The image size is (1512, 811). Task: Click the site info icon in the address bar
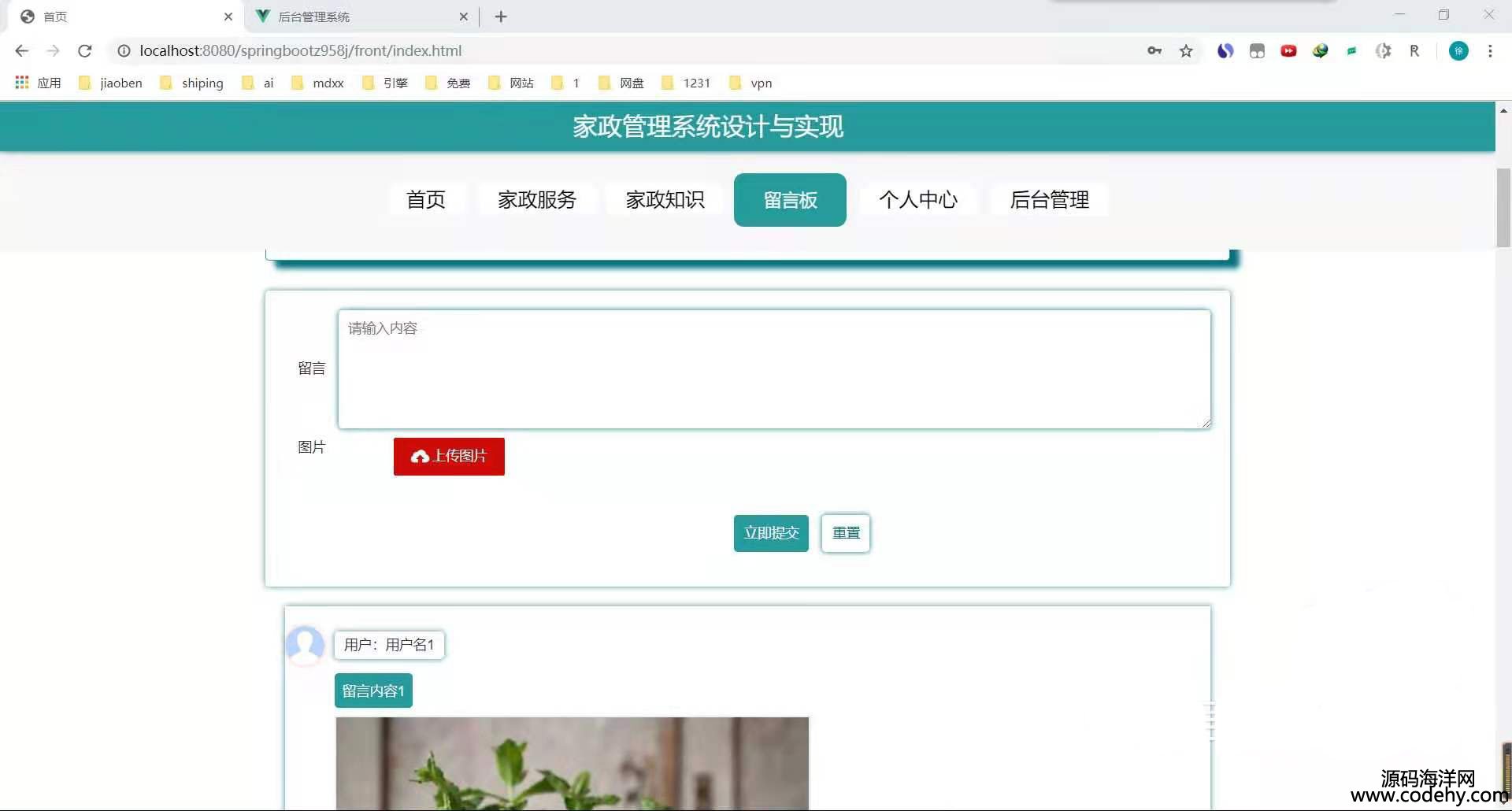pyautogui.click(x=124, y=51)
